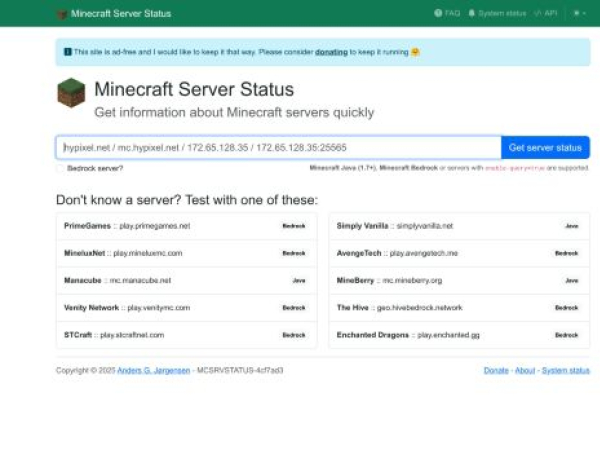Open the API documentation link
Viewport: 600px width, 450px height.
[546, 14]
